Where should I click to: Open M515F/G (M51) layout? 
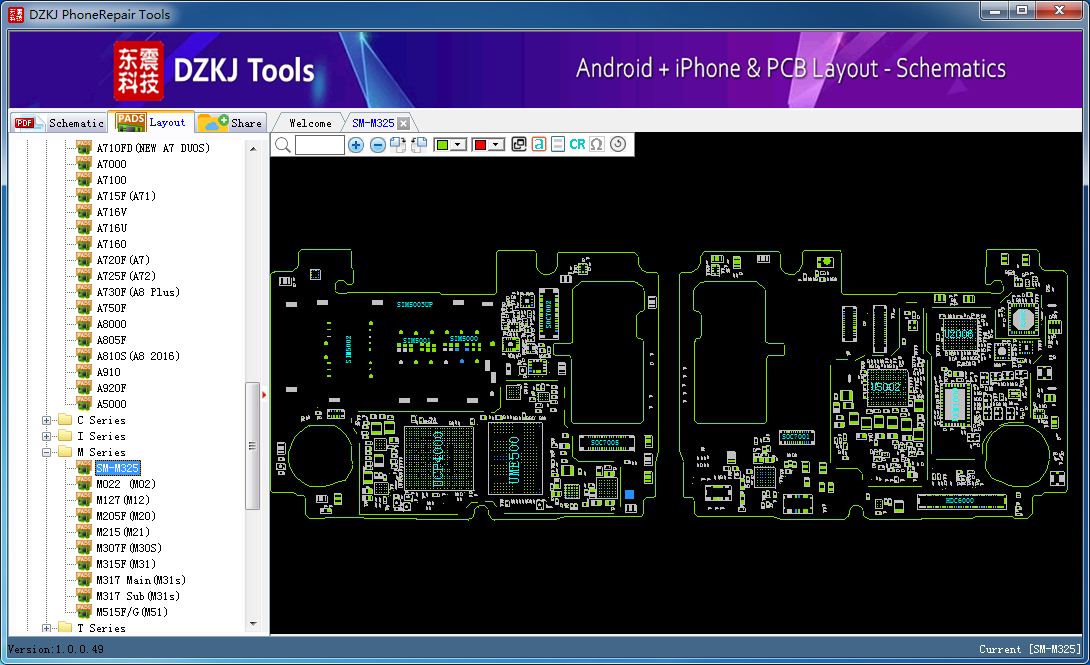point(131,612)
